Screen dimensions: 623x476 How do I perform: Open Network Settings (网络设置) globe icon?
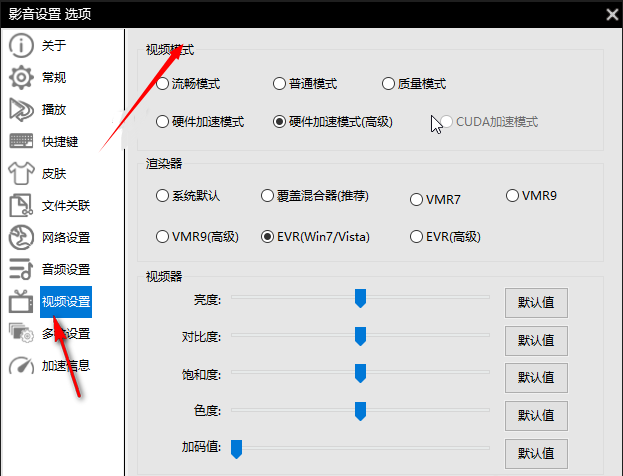(x=21, y=238)
